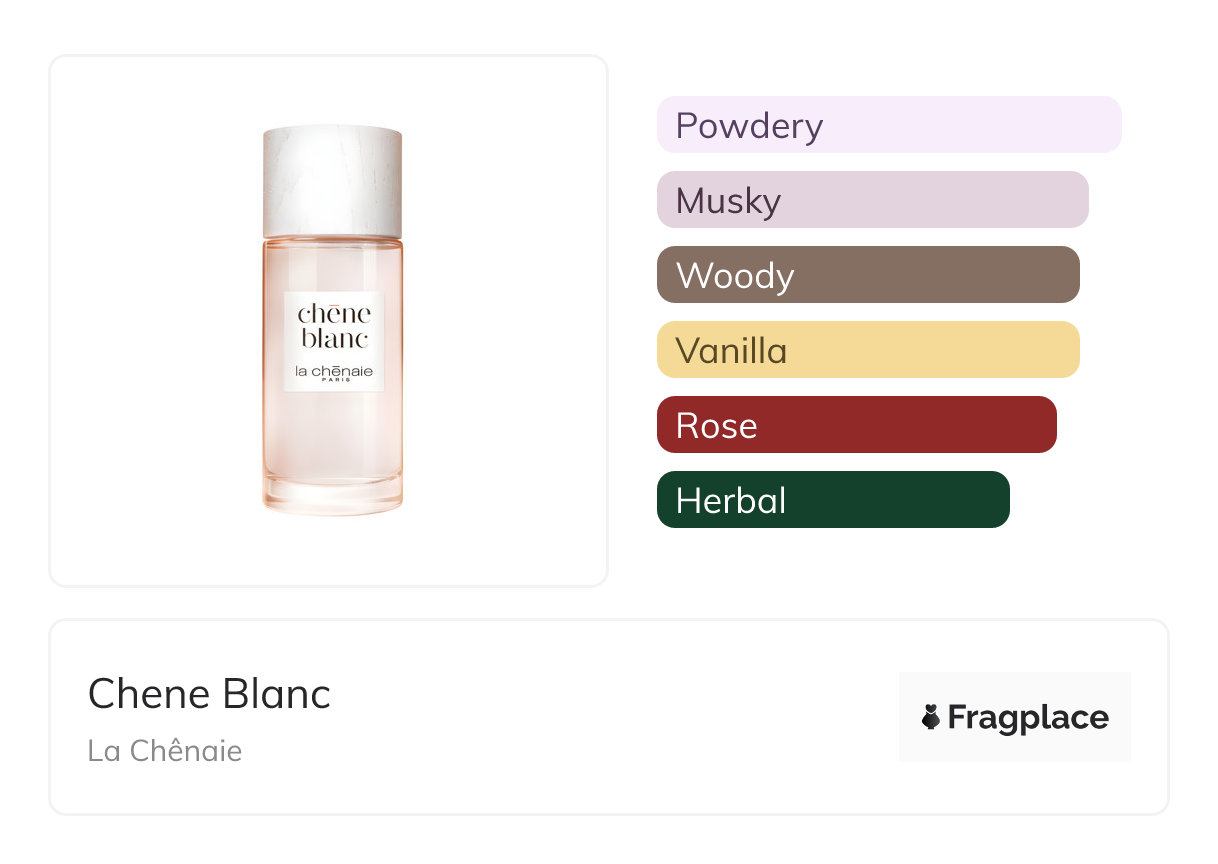1218x864 pixels.
Task: Click the thick glass base of bottle
Action: (x=333, y=497)
